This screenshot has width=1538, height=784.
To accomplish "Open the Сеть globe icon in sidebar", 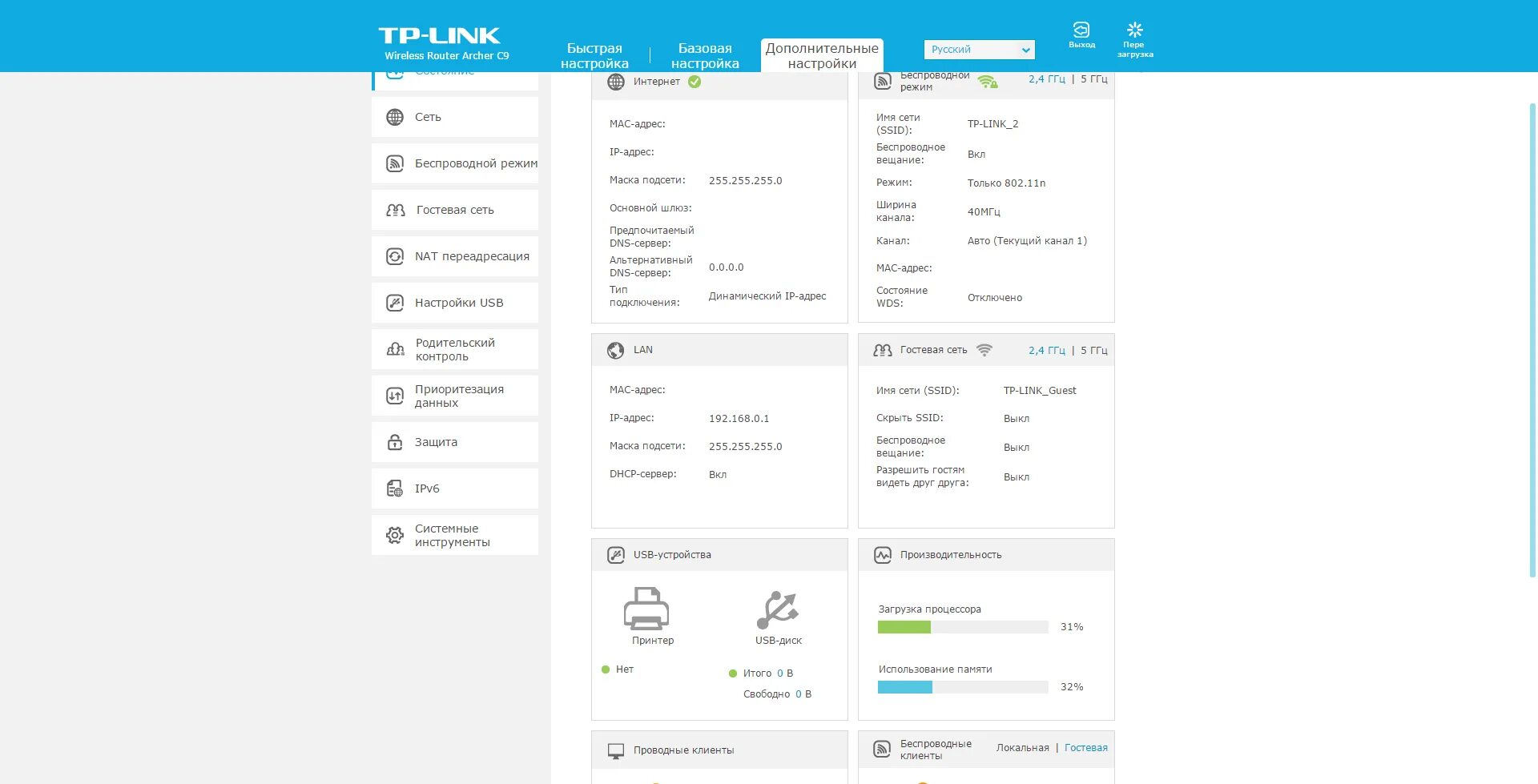I will point(395,117).
